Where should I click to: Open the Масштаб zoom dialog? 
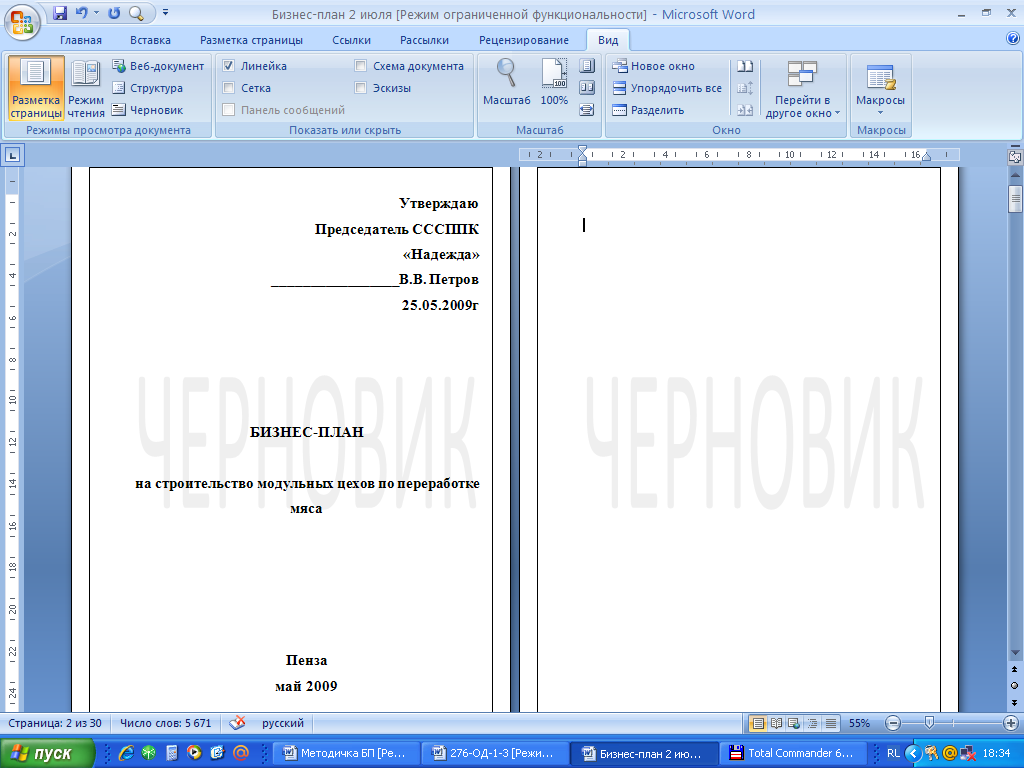pyautogui.click(x=507, y=82)
